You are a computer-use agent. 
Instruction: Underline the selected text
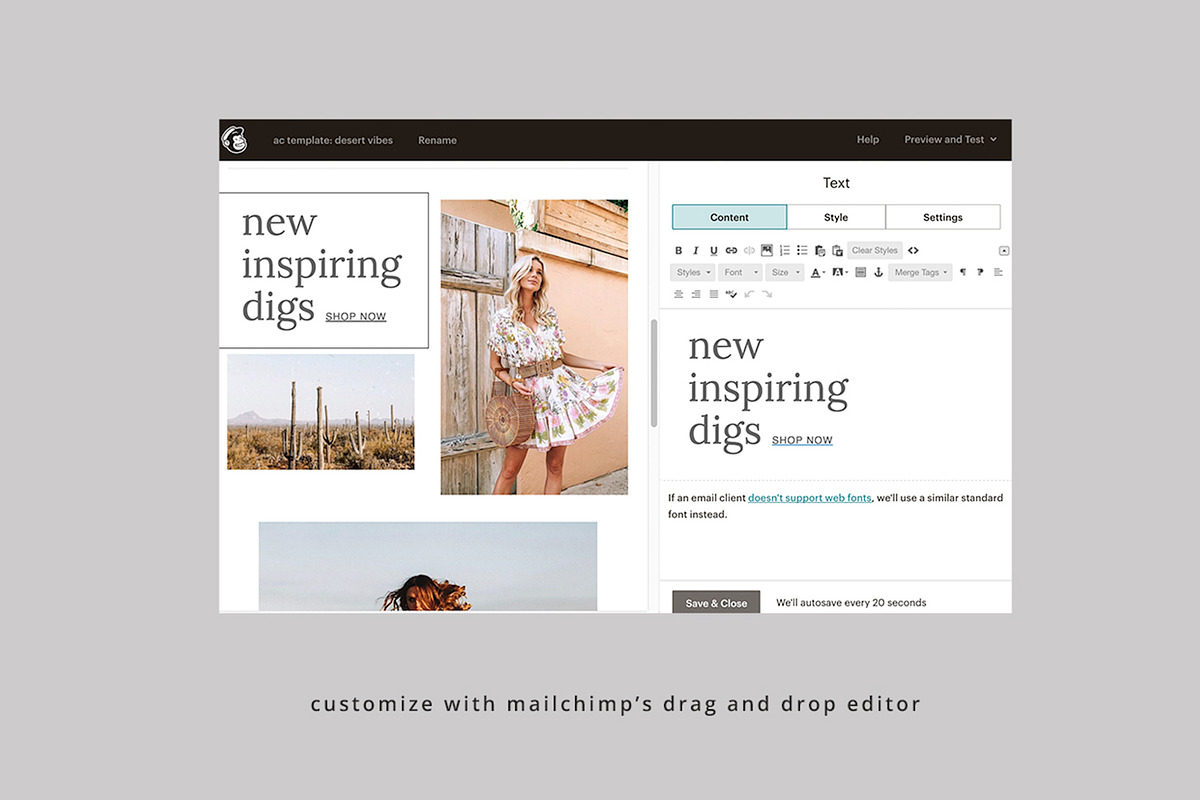tap(713, 250)
